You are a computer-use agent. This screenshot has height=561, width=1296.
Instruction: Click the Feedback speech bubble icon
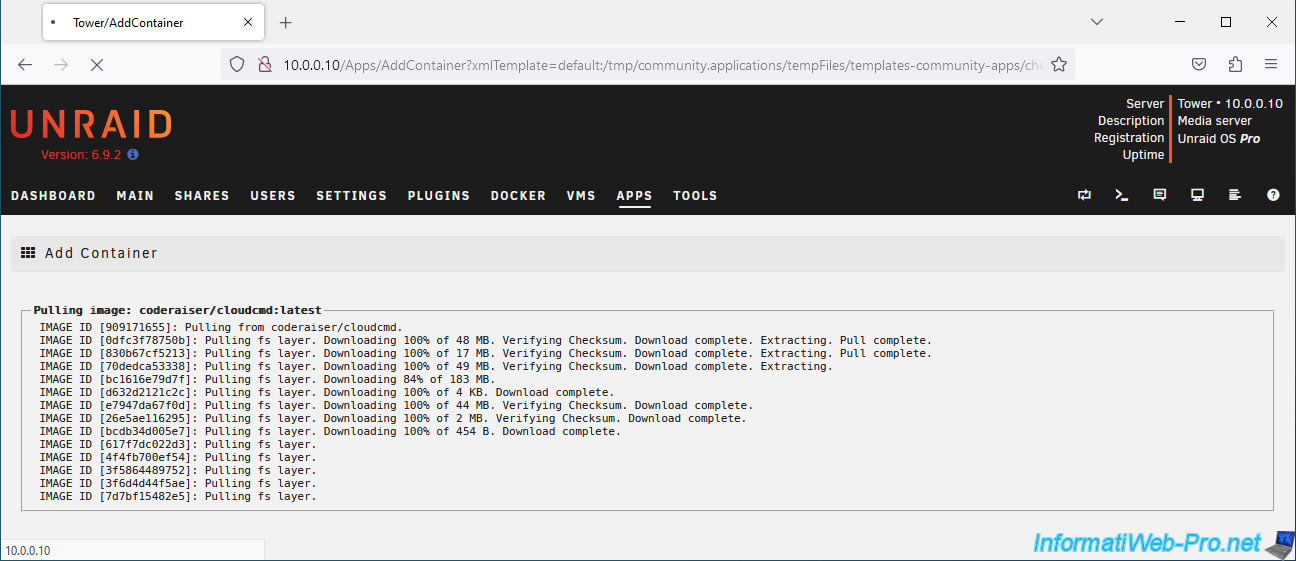point(1160,196)
